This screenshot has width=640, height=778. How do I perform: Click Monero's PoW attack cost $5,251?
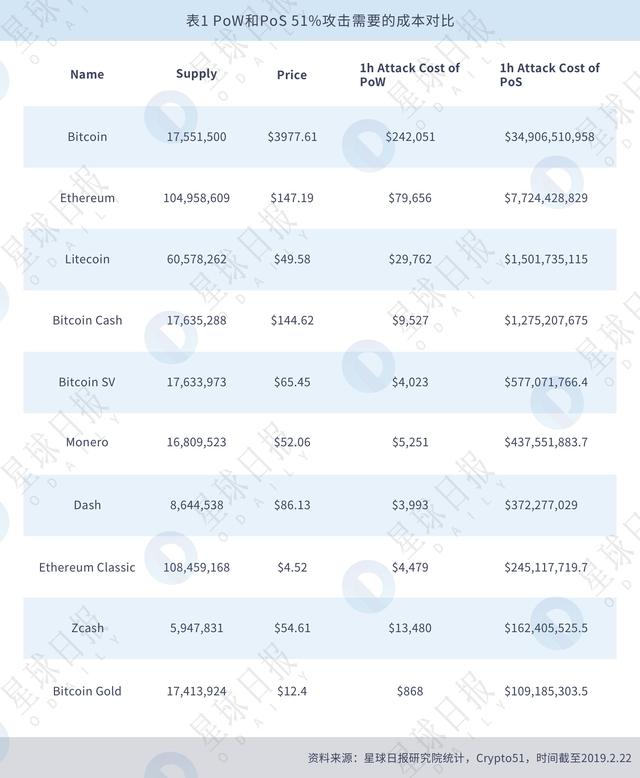click(410, 442)
